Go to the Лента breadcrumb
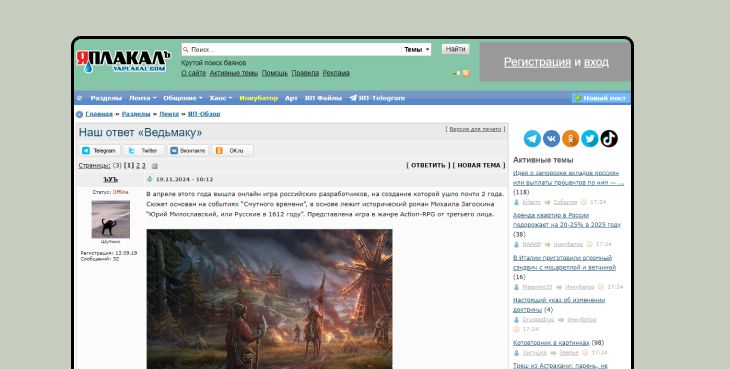 point(169,114)
